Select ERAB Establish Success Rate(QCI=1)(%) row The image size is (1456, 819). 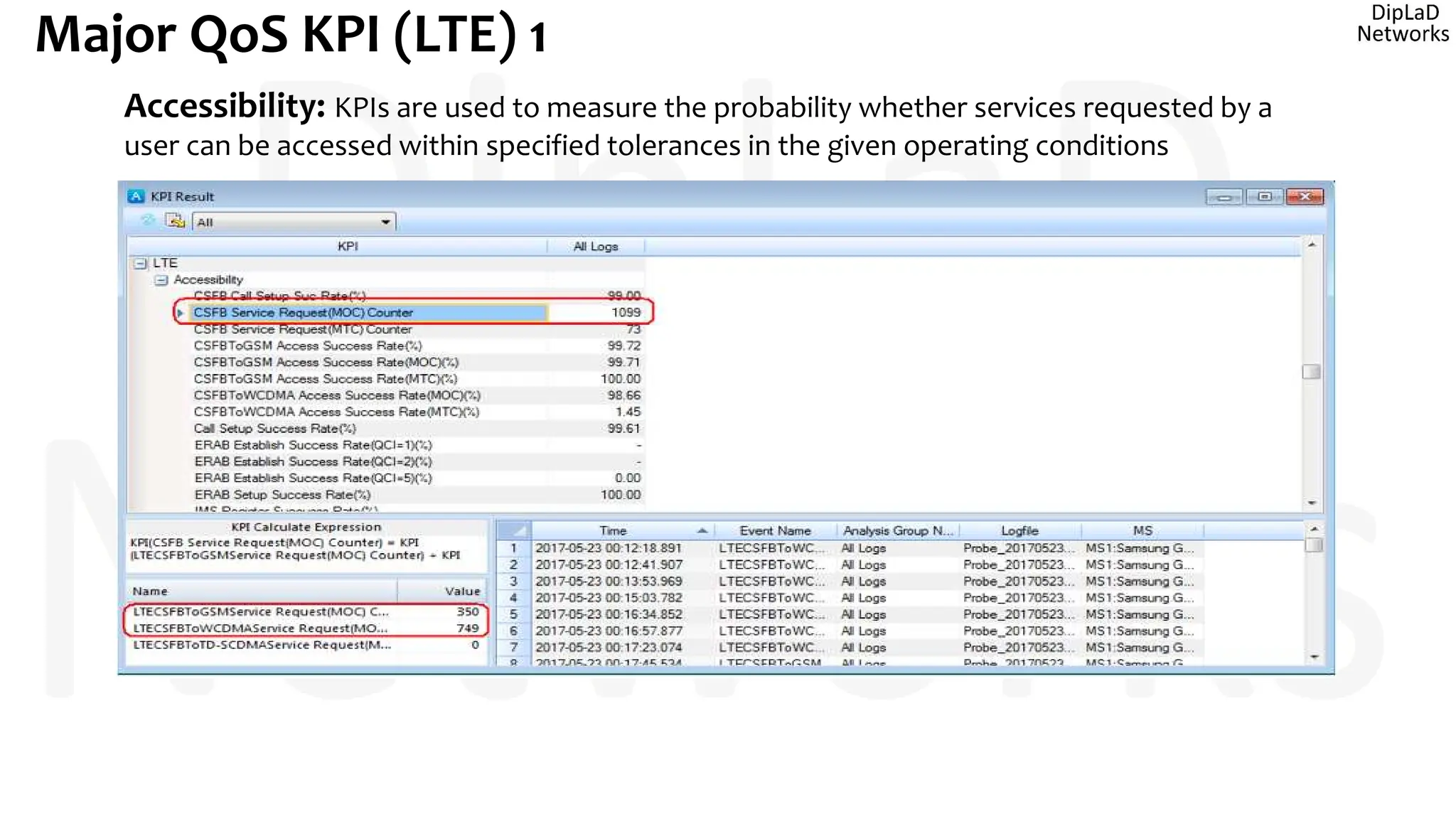tap(417, 445)
